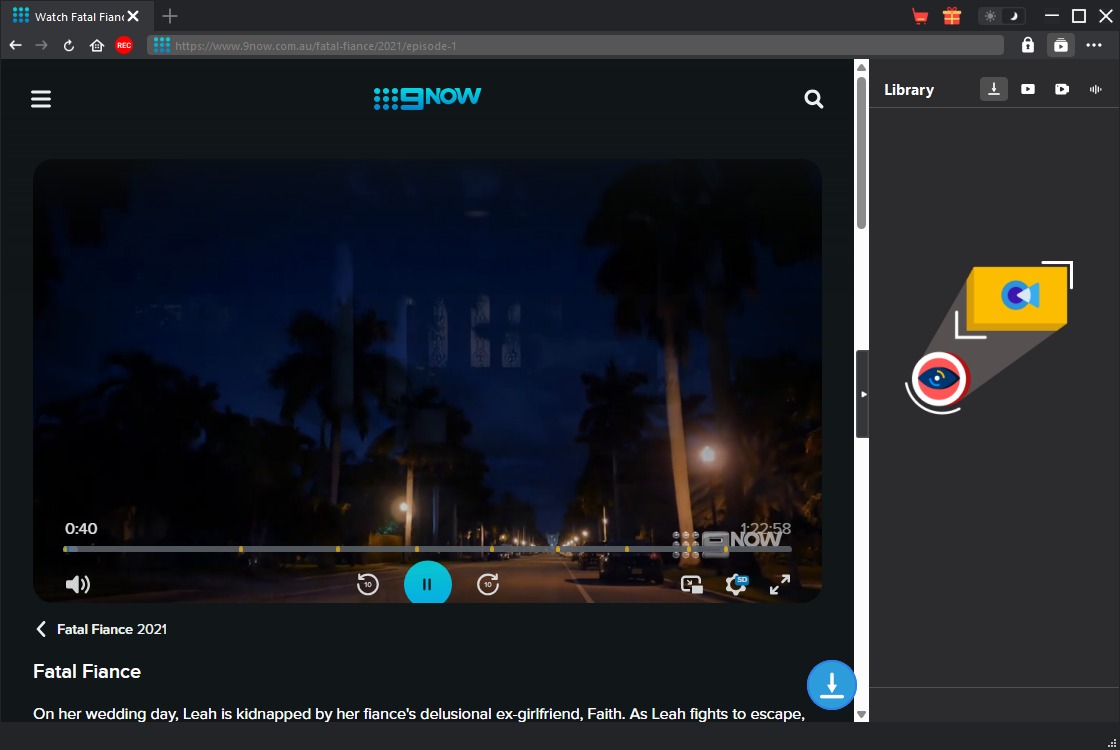Collapse the Library side panel arrow
The height and width of the screenshot is (750, 1120).
863,394
